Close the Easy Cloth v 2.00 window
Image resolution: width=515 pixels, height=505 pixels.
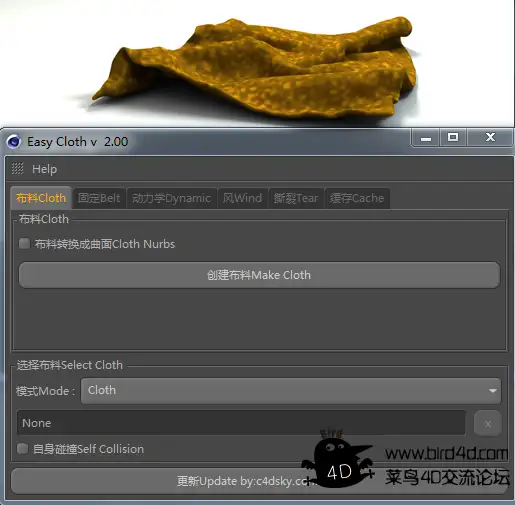[x=490, y=137]
